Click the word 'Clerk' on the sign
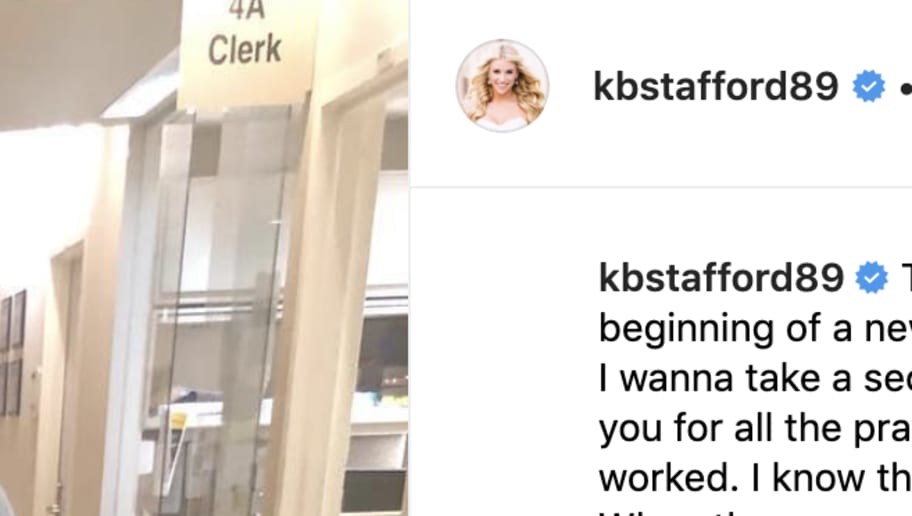The height and width of the screenshot is (516, 912). 245,49
